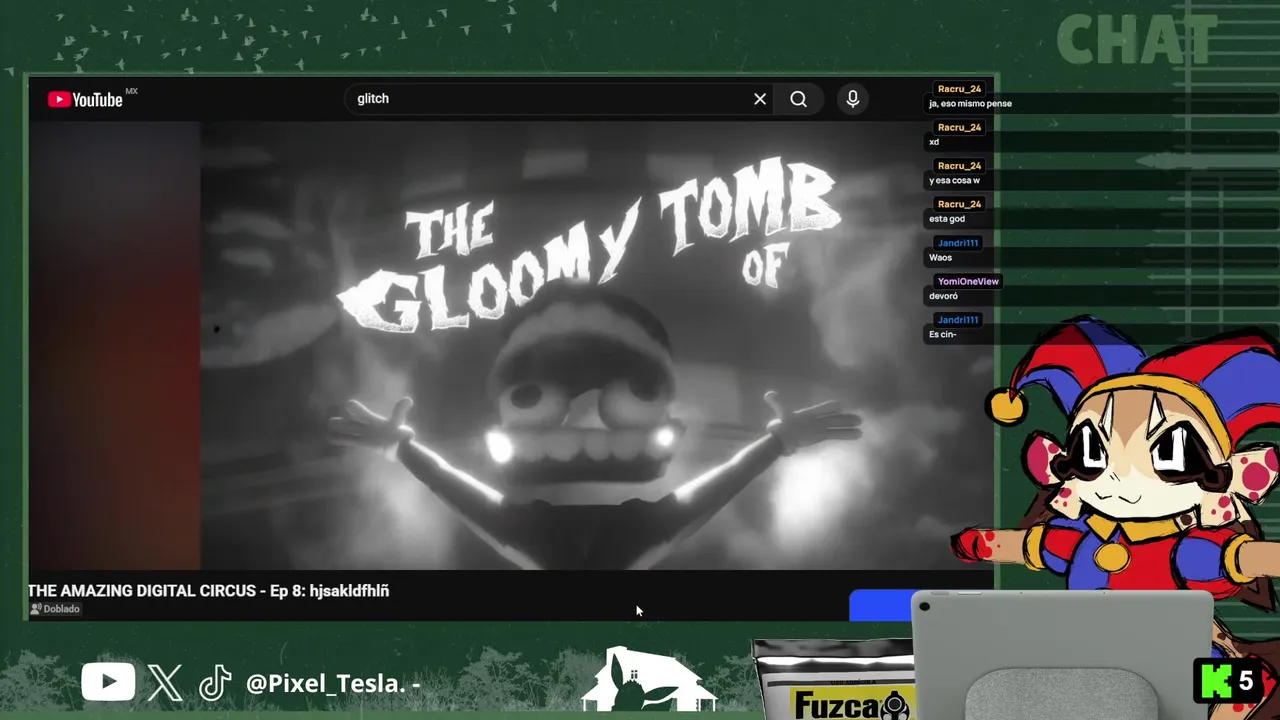Viewport: 1280px width, 720px height.
Task: Click the chat message 'esta god'
Action: coord(947,219)
